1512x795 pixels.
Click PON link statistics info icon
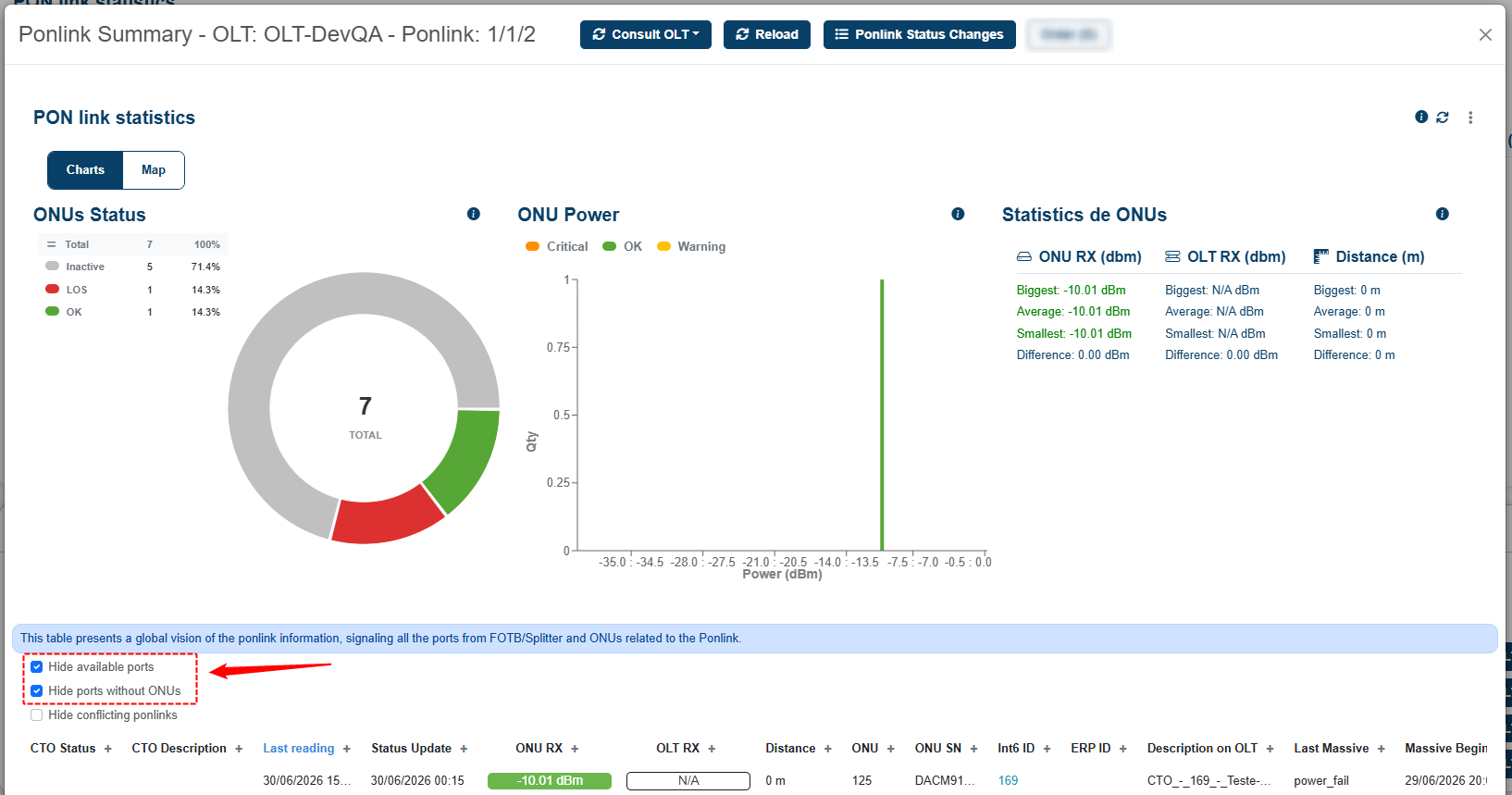tap(1421, 117)
